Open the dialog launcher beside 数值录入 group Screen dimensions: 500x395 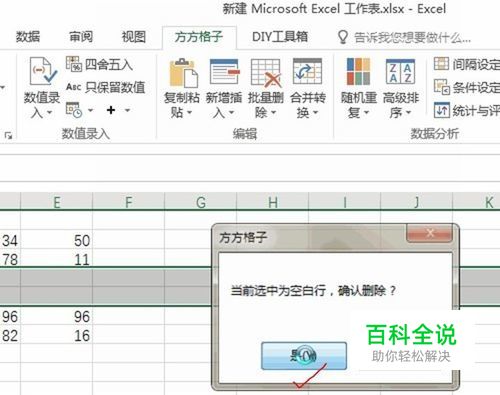pos(8,136)
